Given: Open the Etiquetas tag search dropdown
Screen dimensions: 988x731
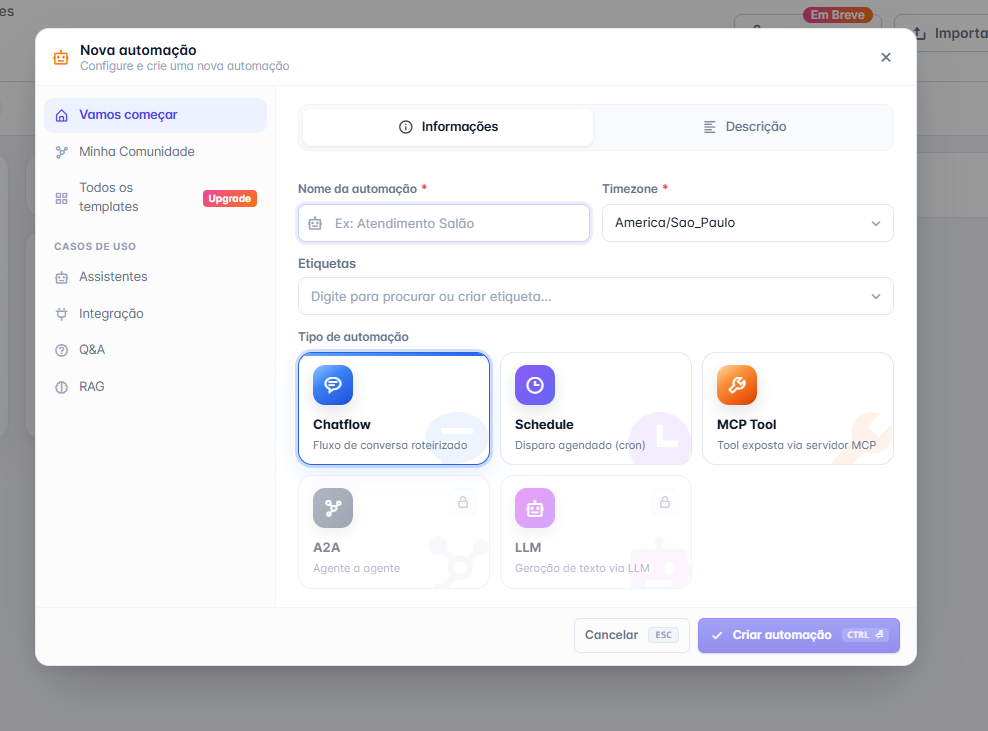Looking at the screenshot, I should click(x=595, y=296).
